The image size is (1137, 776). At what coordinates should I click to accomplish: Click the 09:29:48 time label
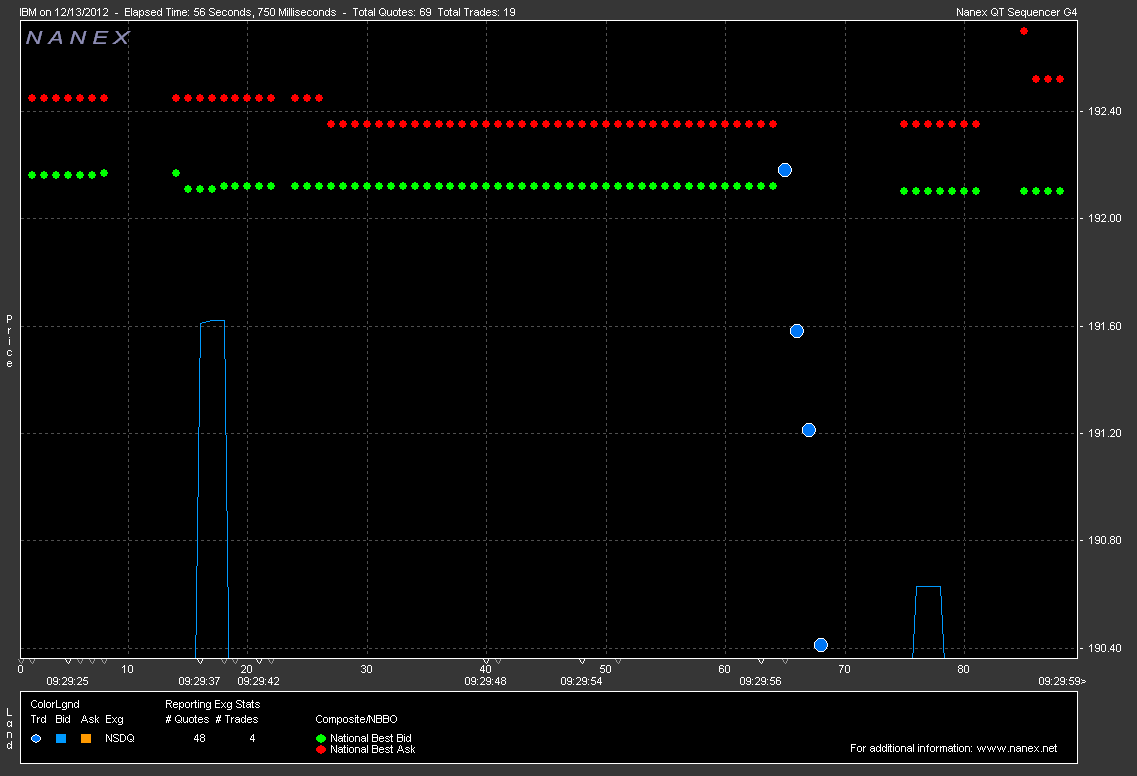point(485,681)
